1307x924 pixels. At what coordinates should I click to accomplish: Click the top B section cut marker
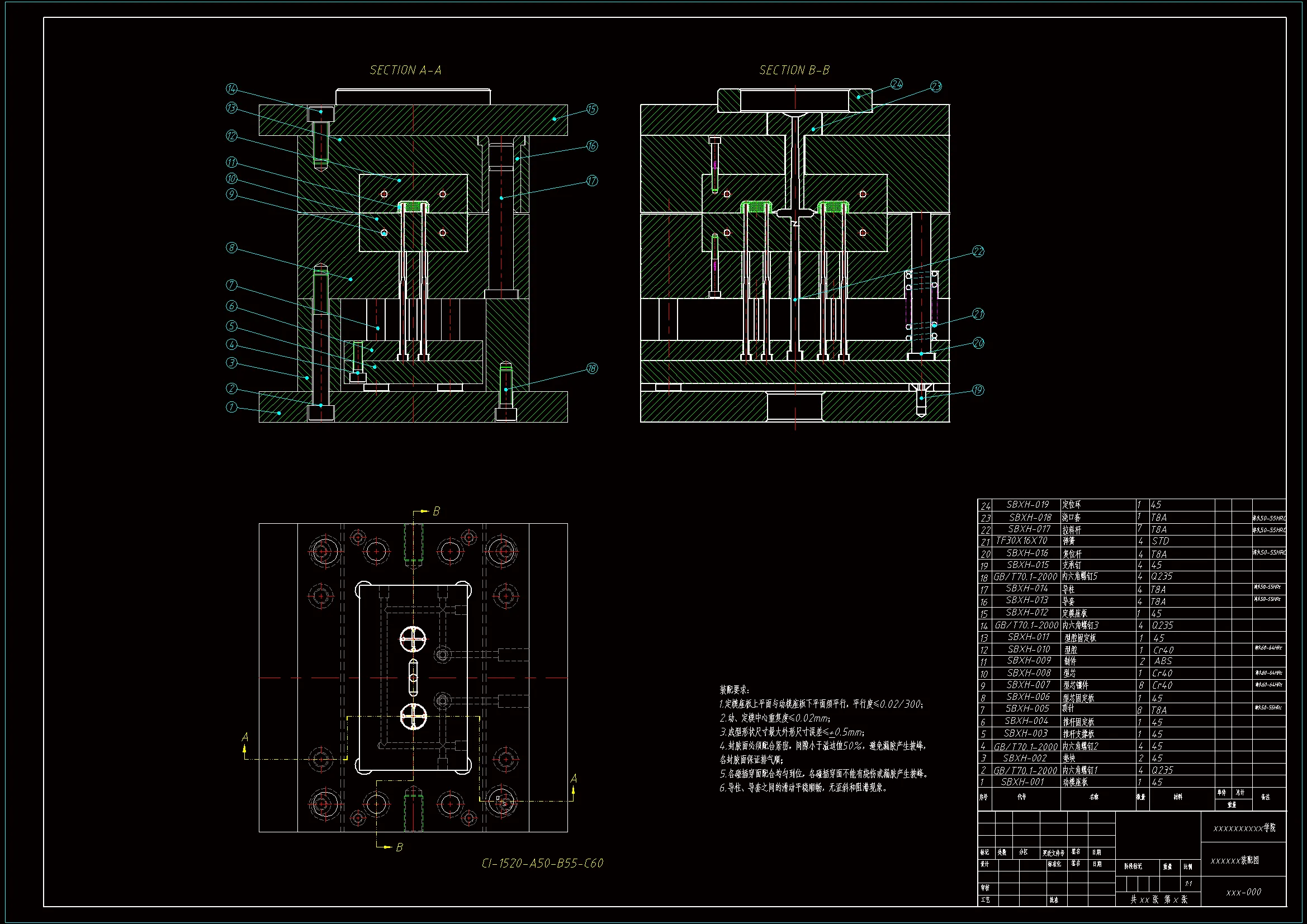(435, 511)
